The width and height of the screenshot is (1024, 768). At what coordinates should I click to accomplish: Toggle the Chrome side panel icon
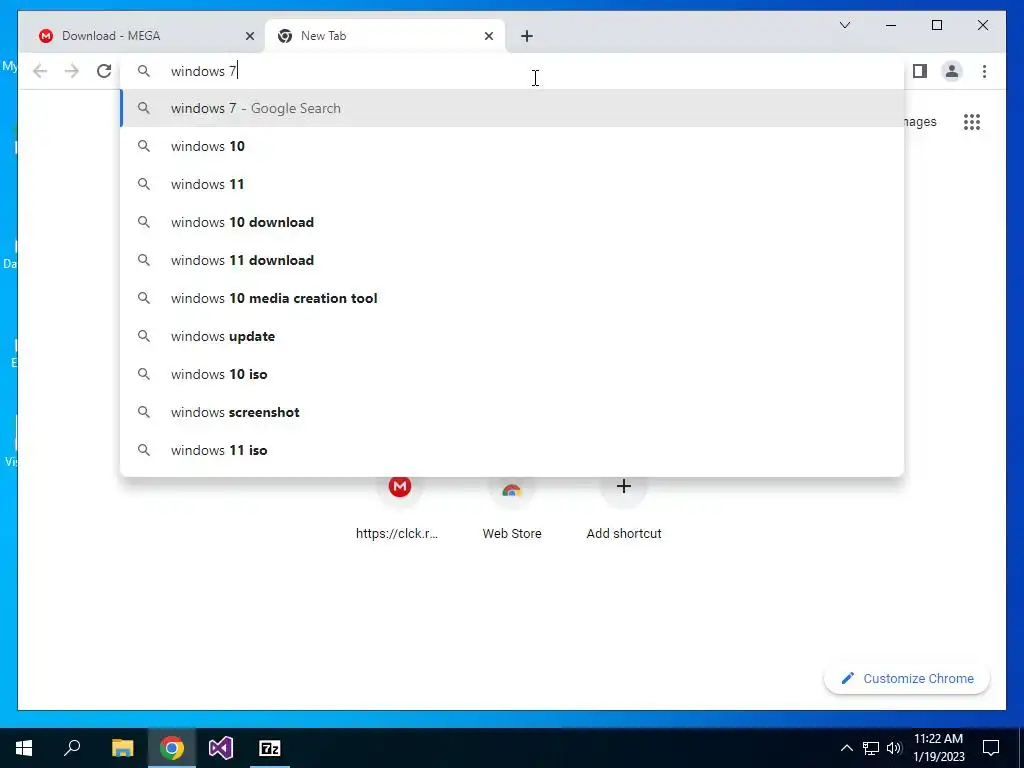tap(920, 71)
